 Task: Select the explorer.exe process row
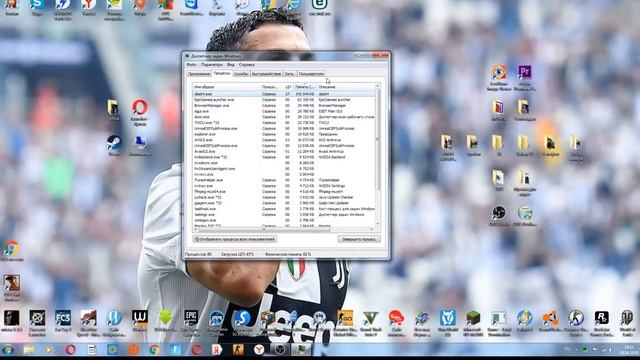click(x=284, y=134)
